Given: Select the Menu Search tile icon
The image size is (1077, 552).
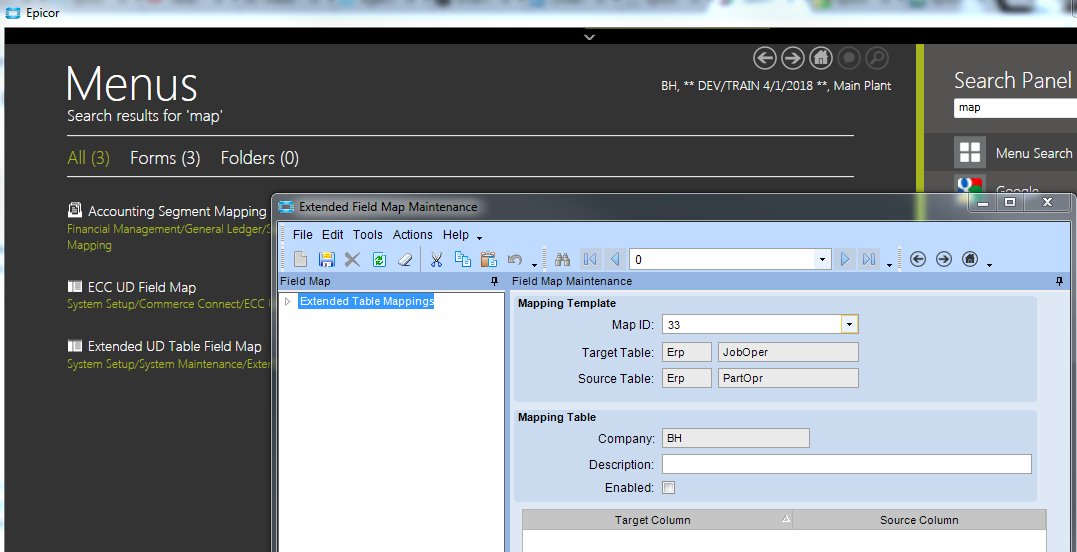Looking at the screenshot, I should point(970,152).
